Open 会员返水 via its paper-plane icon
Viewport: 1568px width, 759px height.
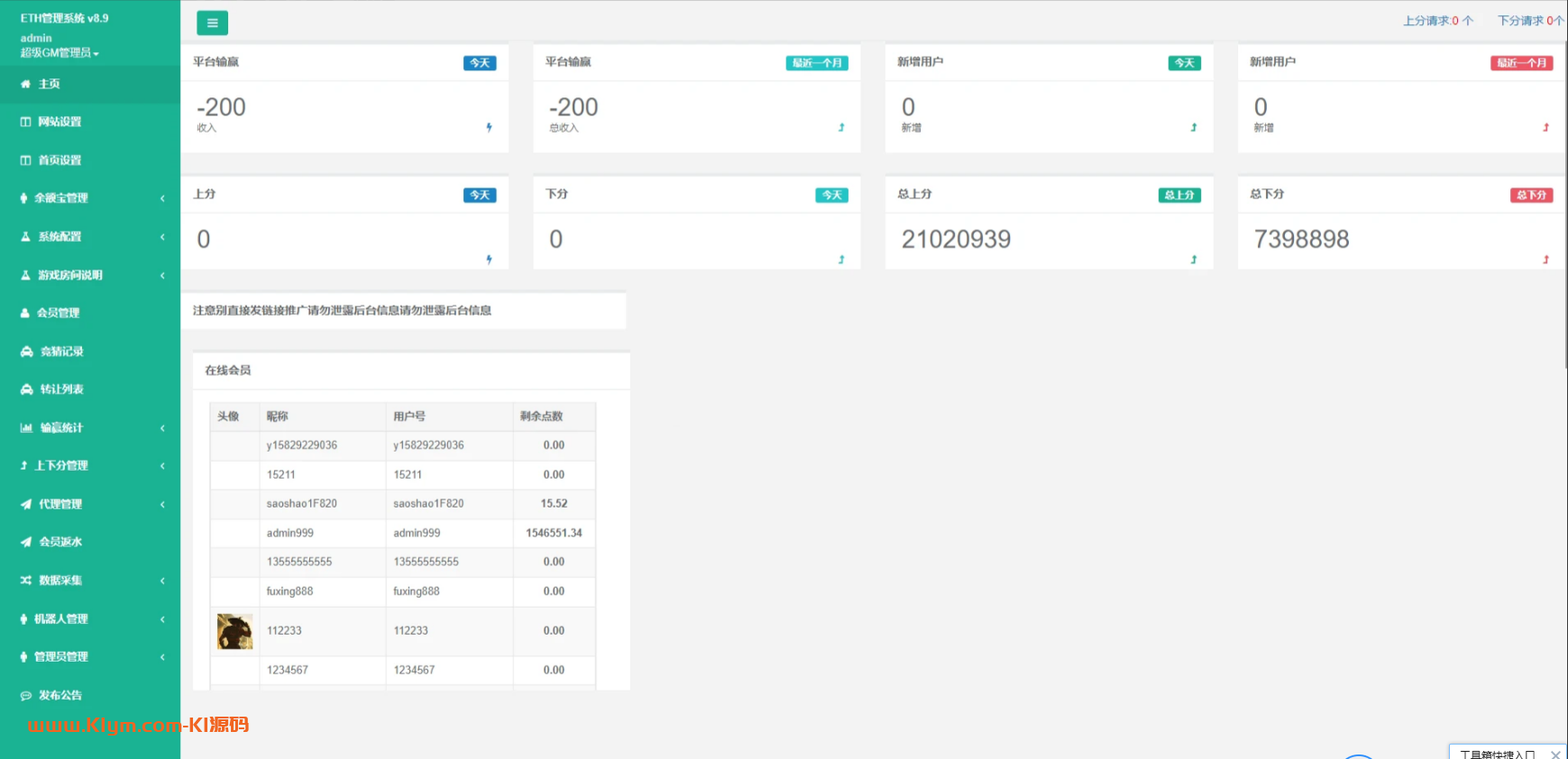tap(26, 542)
